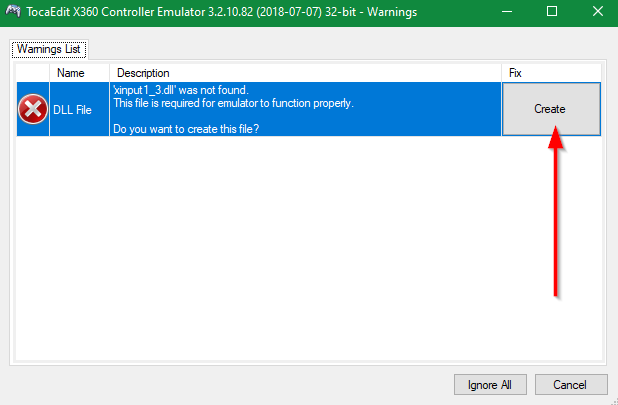
Task: Click the Create button to fix DLL
Action: click(551, 109)
